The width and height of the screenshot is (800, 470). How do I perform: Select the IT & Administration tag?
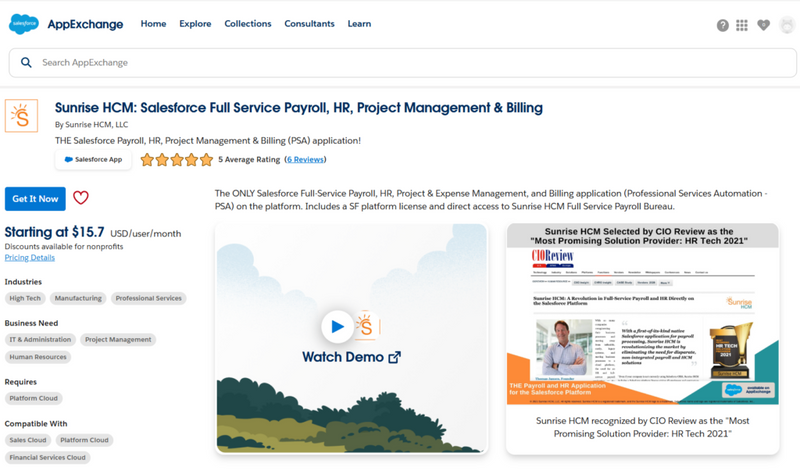pos(40,339)
